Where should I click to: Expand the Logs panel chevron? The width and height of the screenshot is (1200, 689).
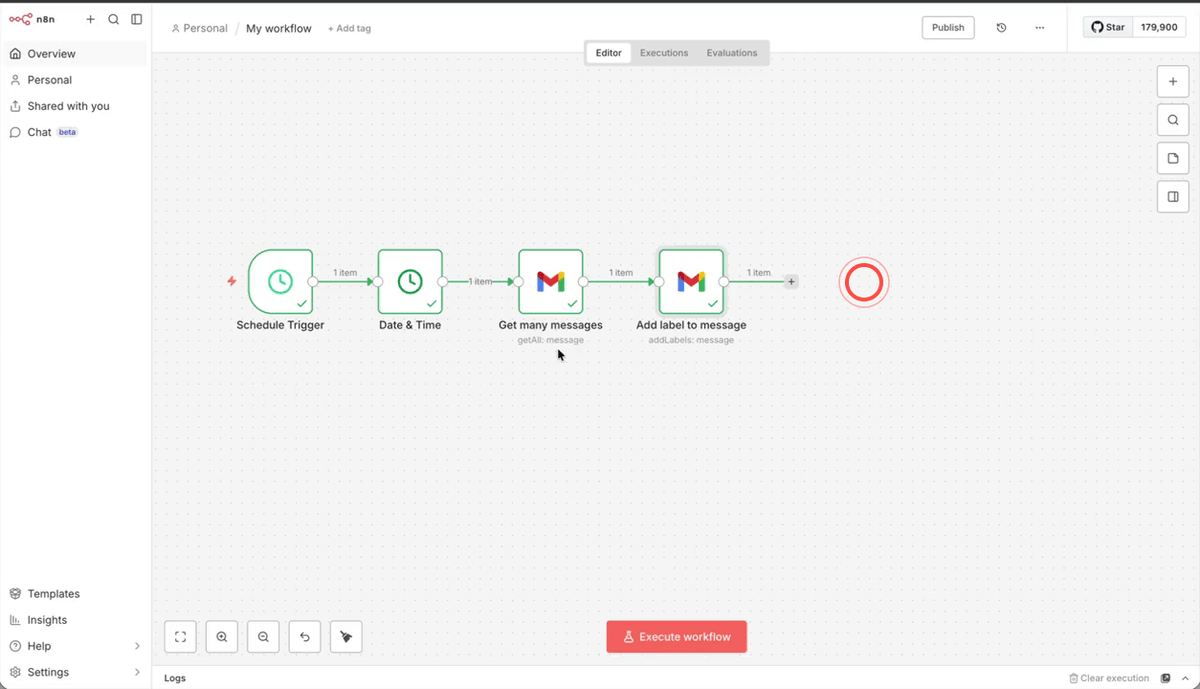click(x=1185, y=678)
